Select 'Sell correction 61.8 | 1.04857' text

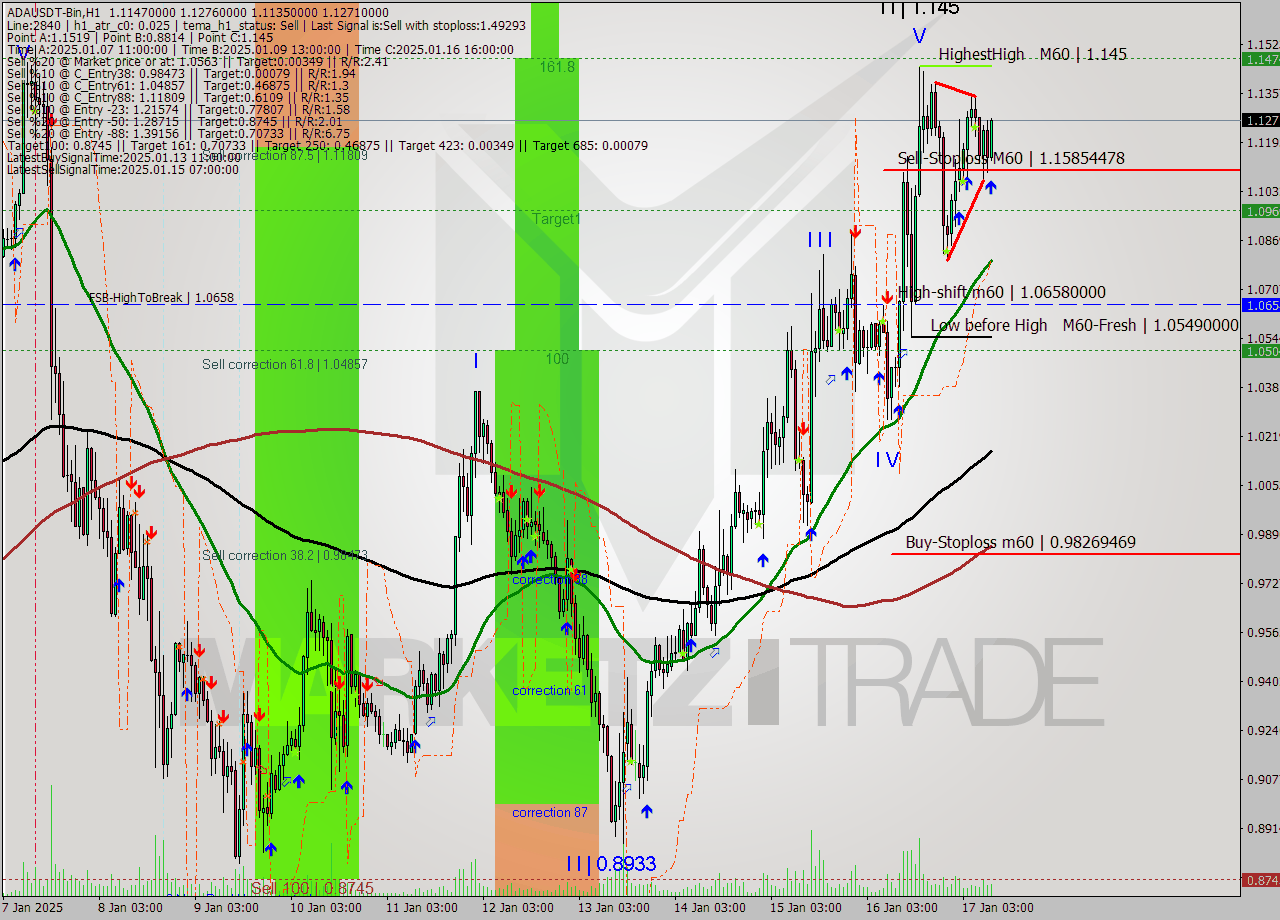click(285, 364)
